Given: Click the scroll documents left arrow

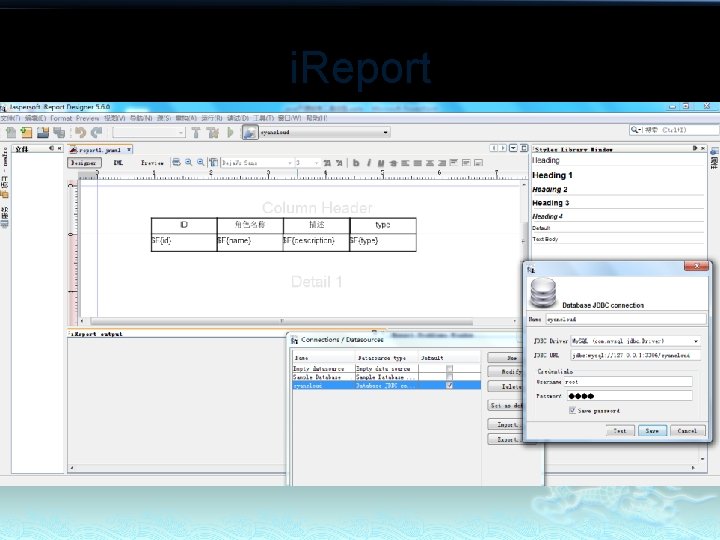Looking at the screenshot, I should tap(494, 148).
